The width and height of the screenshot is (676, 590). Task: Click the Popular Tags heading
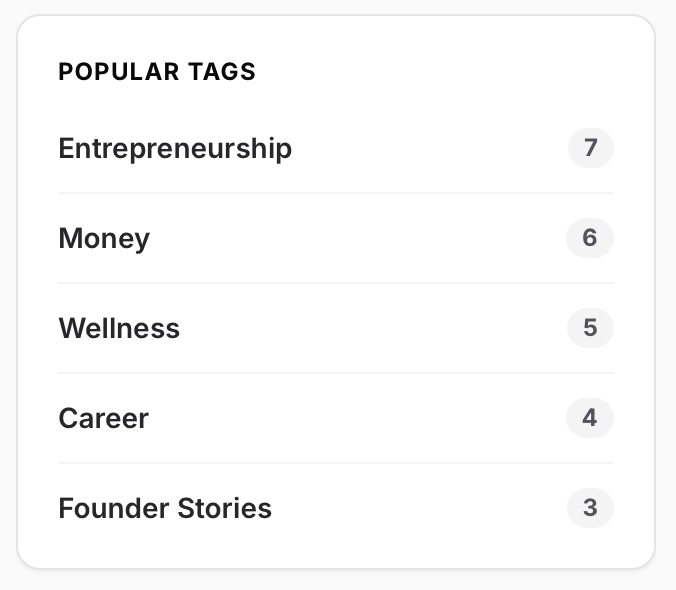pyautogui.click(x=157, y=72)
